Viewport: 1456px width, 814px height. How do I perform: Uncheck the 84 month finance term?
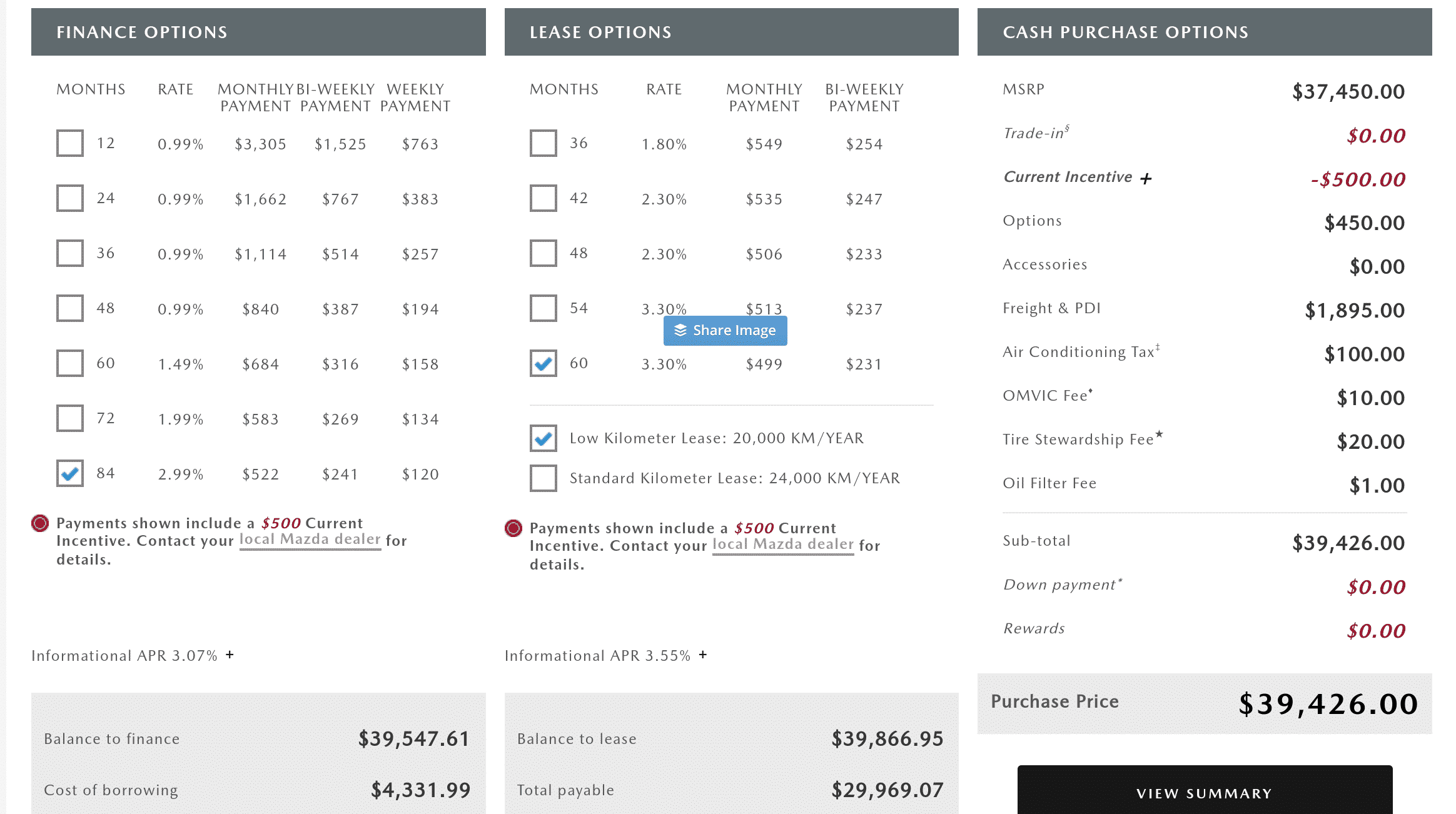click(x=70, y=473)
